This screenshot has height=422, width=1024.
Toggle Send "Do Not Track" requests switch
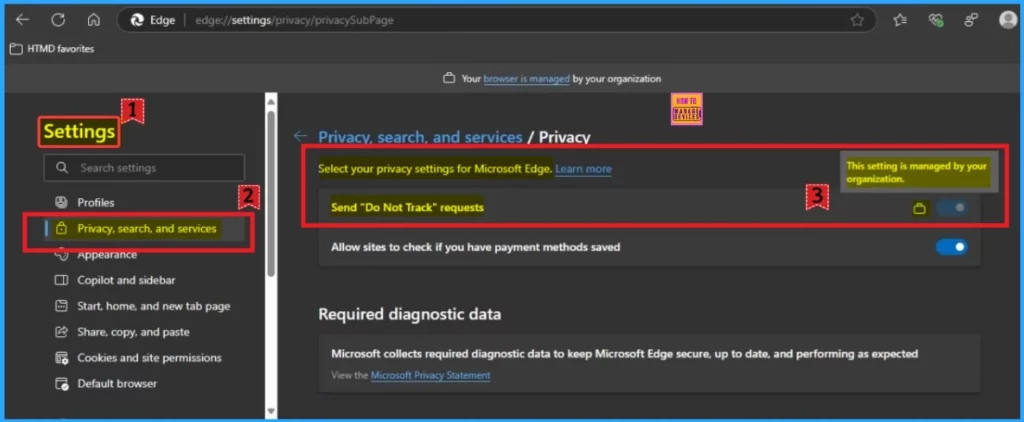952,208
